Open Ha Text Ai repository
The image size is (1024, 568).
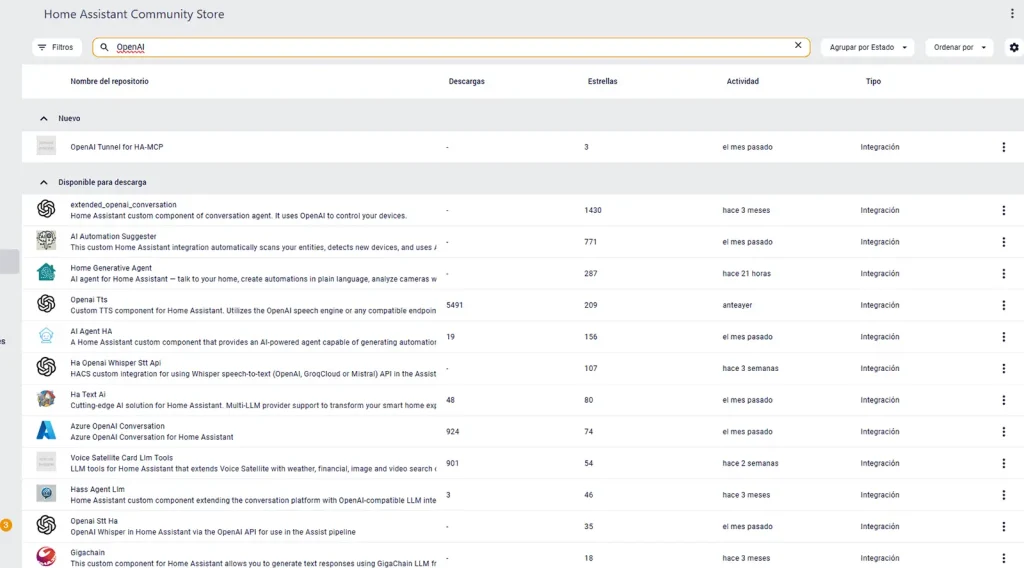pos(522,400)
